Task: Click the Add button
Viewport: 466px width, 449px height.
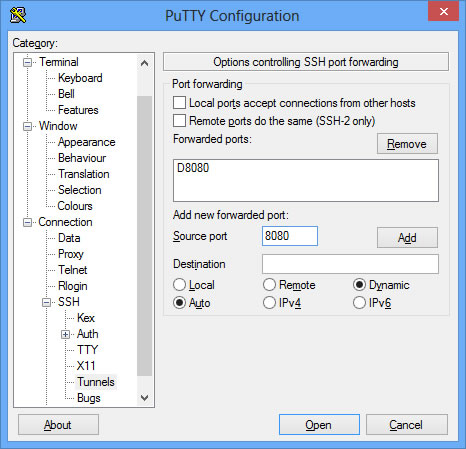Action: point(407,238)
